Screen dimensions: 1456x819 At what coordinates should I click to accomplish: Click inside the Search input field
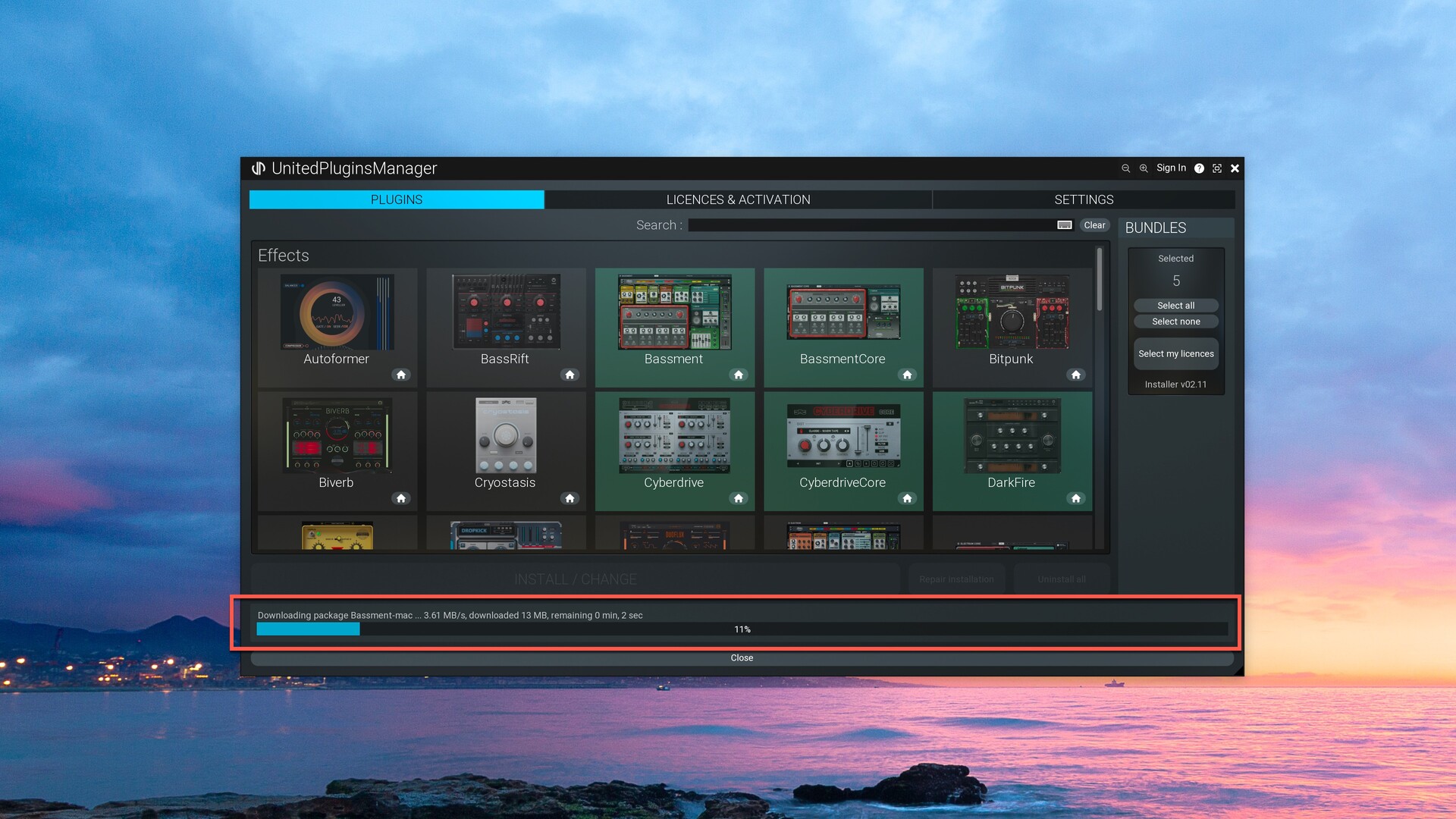871,225
